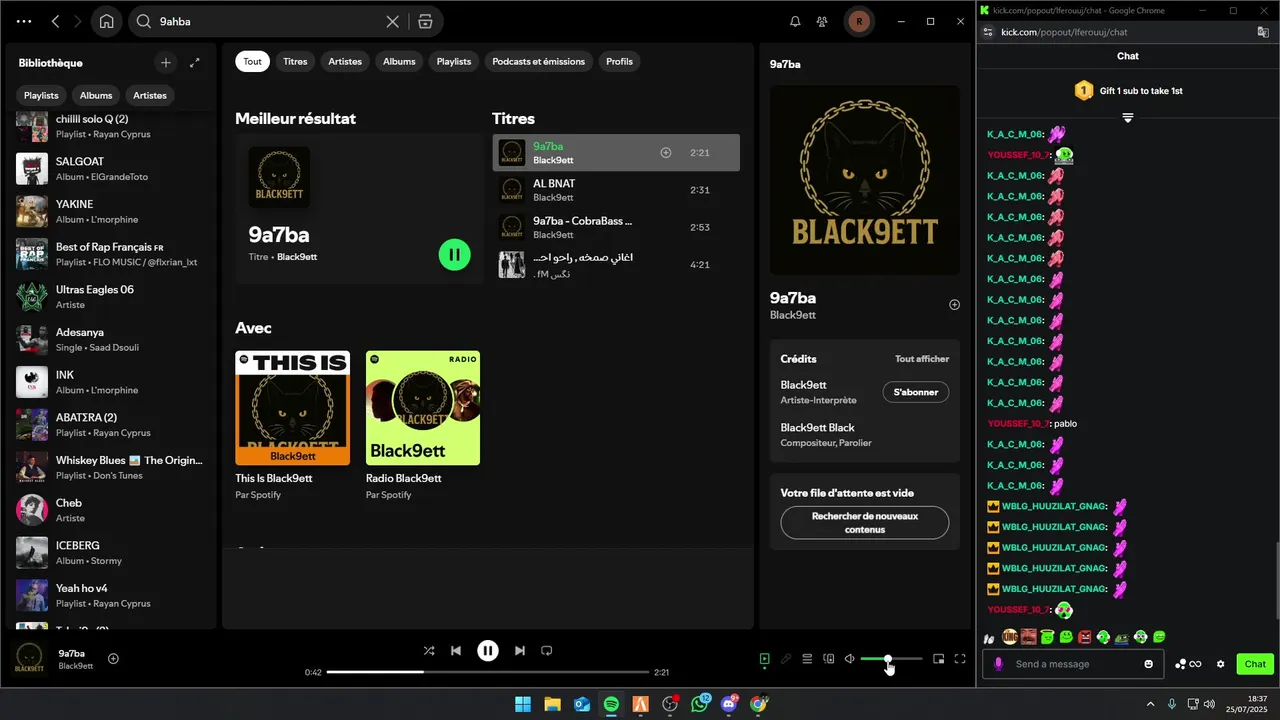The width and height of the screenshot is (1280, 720).
Task: Click the green Chat button
Action: click(x=1255, y=664)
